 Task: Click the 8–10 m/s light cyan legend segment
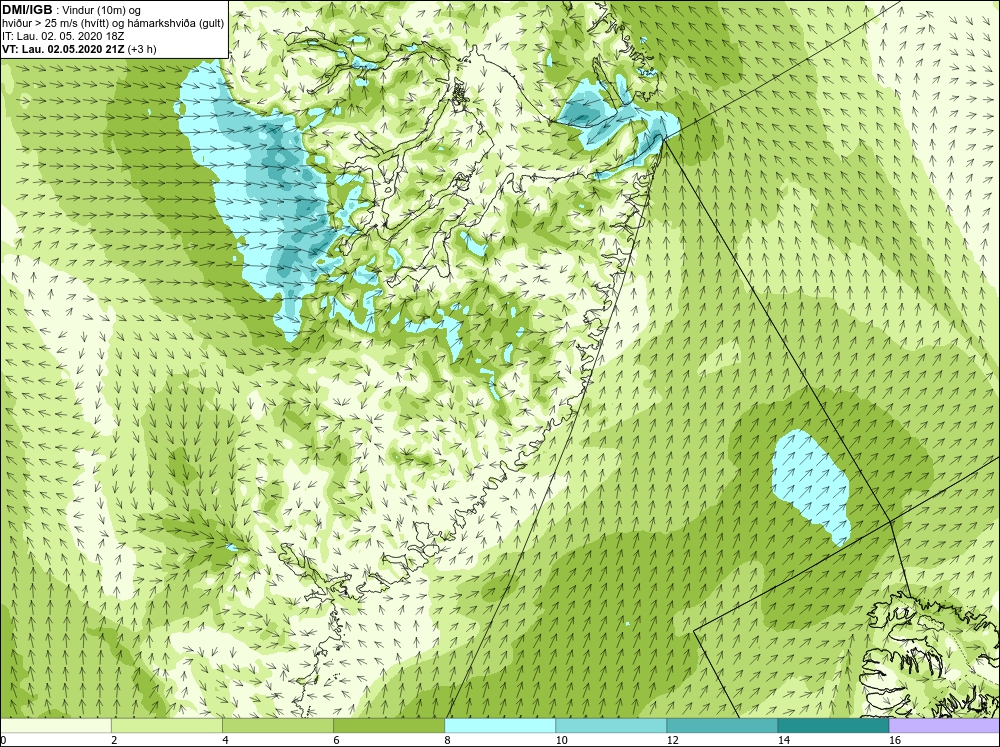500,725
